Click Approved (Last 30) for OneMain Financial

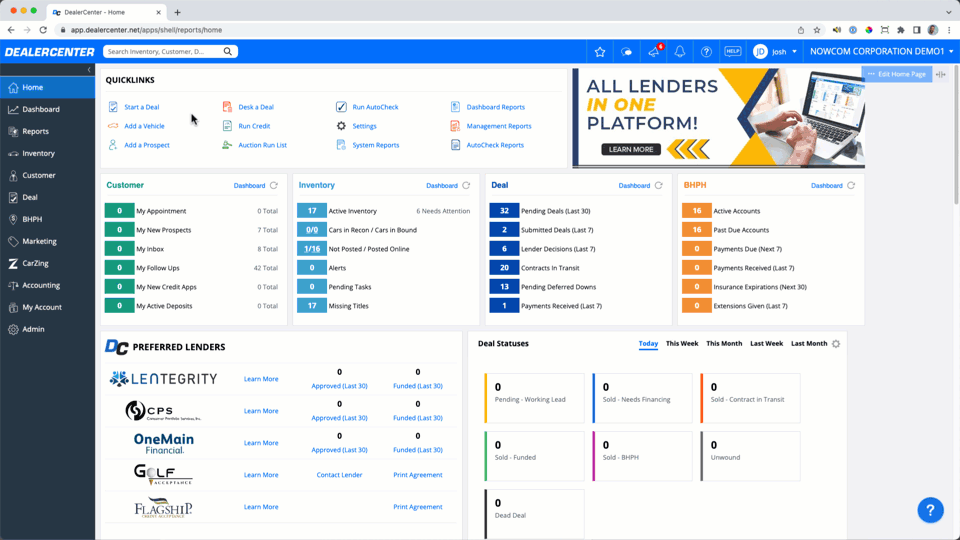tap(339, 449)
